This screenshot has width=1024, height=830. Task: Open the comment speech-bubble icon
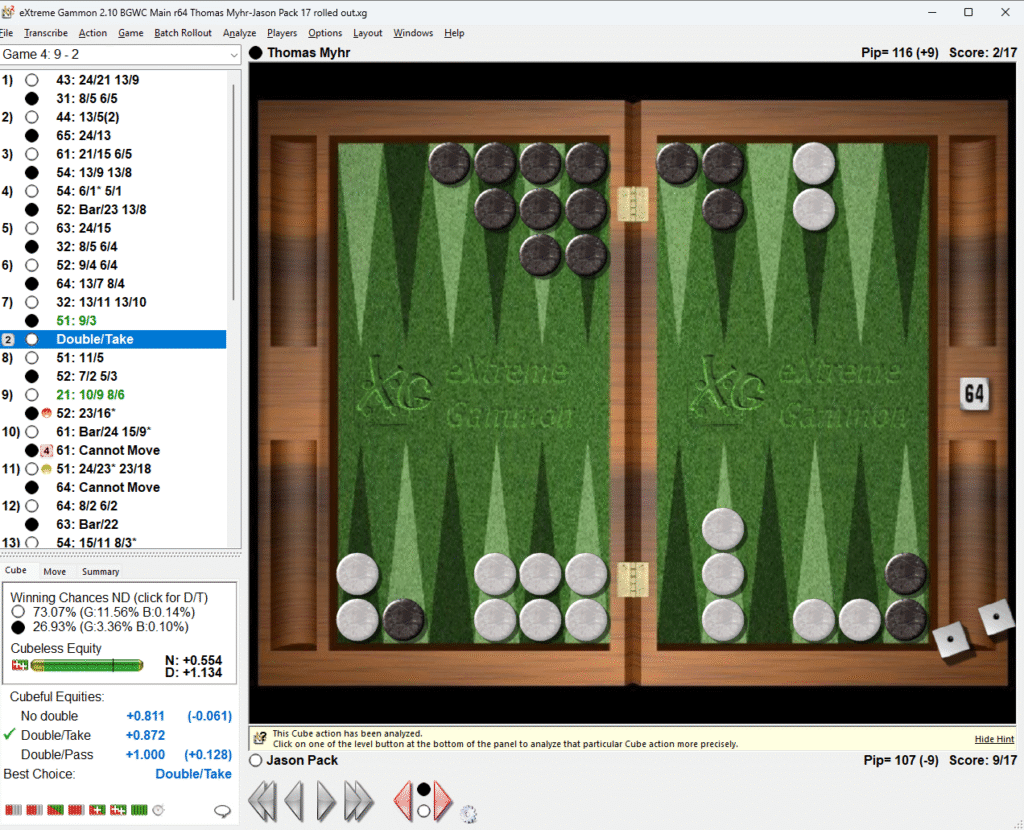click(223, 811)
